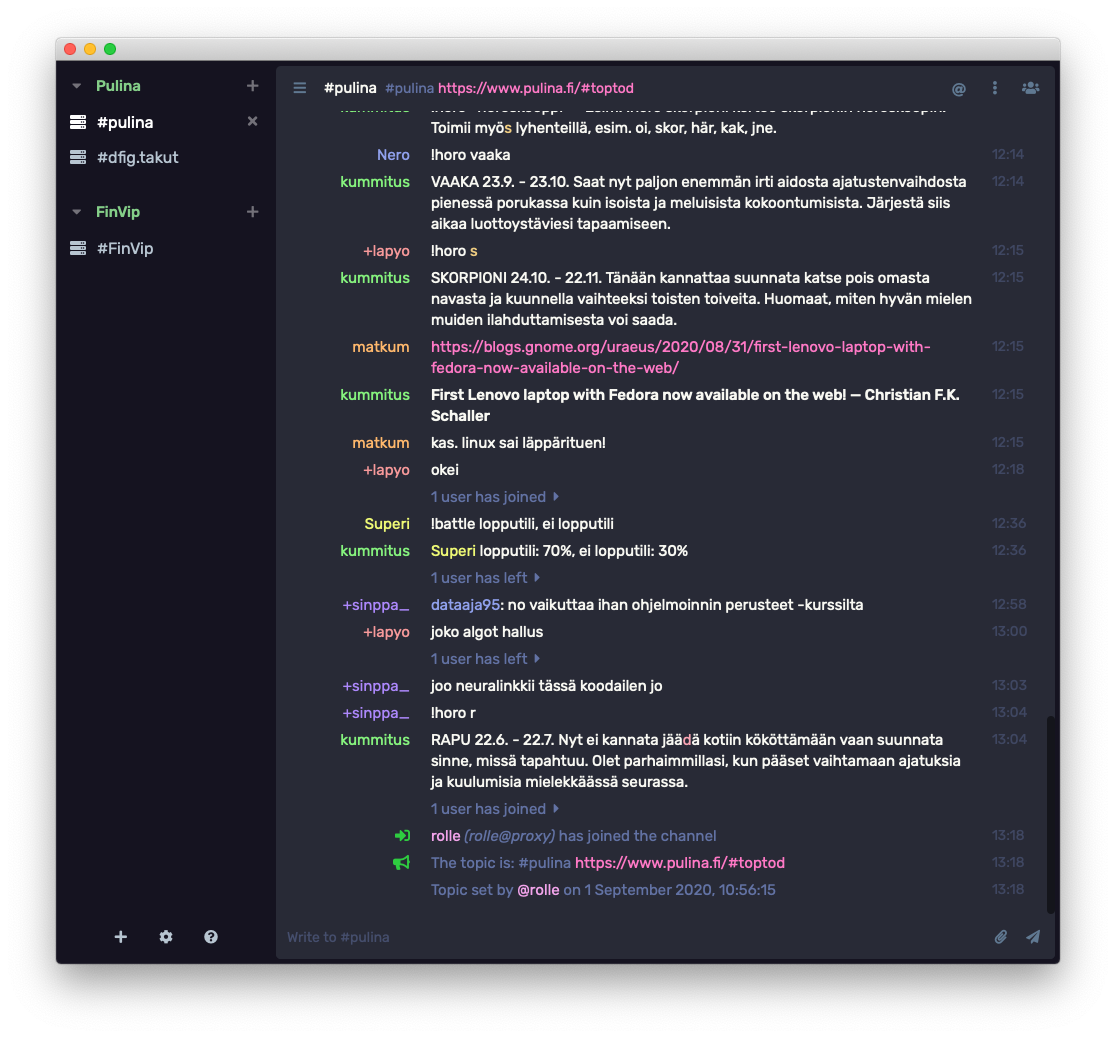The width and height of the screenshot is (1116, 1038).
Task: Add a channel to FinVip network
Action: click(253, 211)
